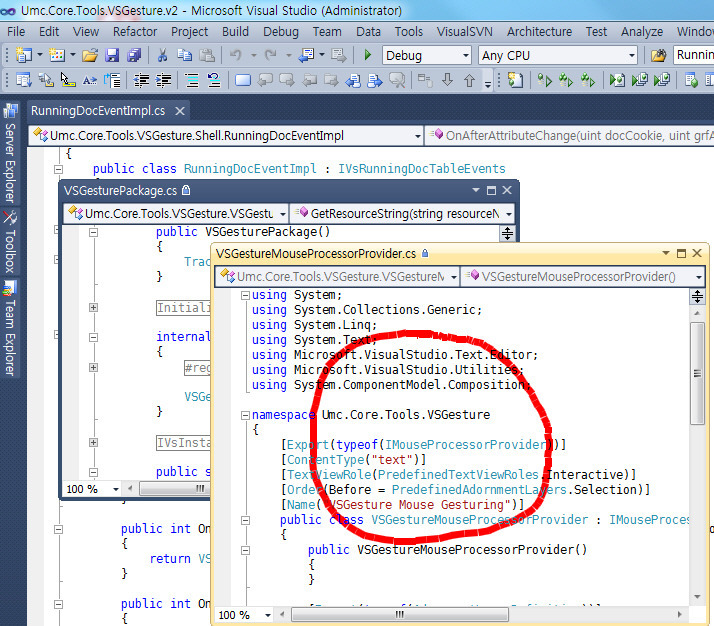Click the Uncomment selected lines icon
The image size is (714, 626).
pos(214,81)
